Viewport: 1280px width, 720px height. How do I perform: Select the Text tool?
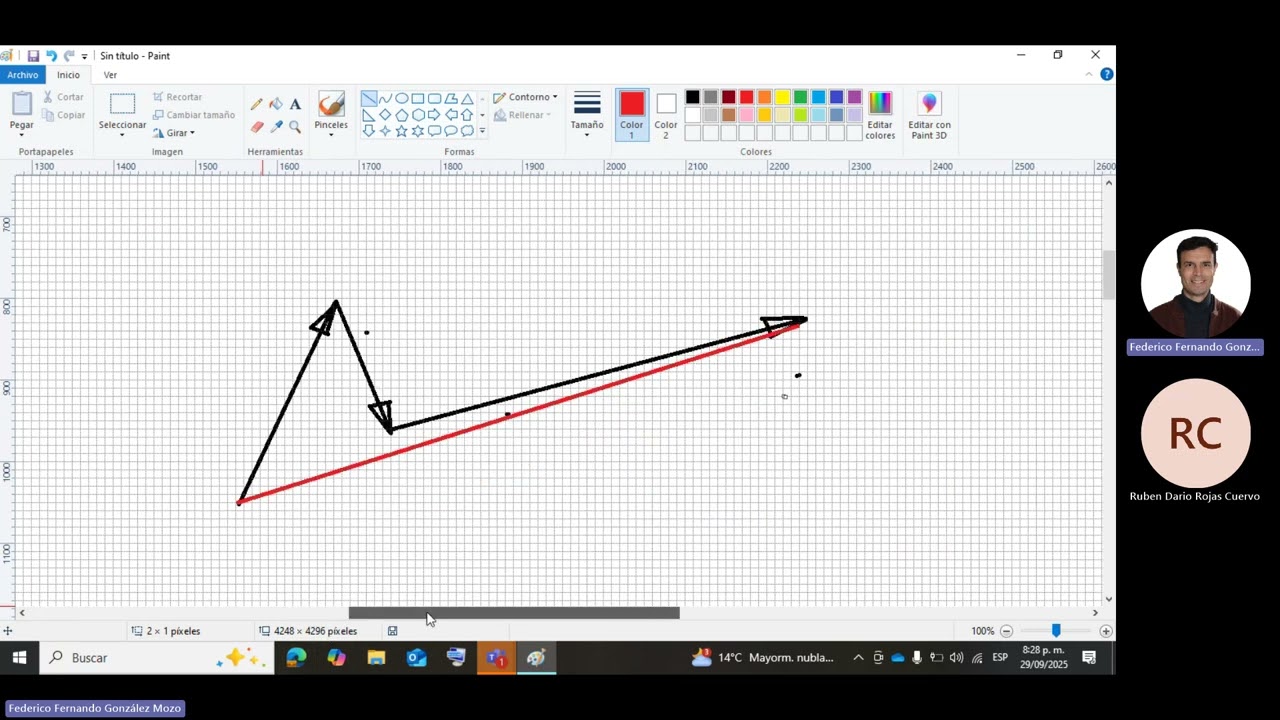point(295,104)
